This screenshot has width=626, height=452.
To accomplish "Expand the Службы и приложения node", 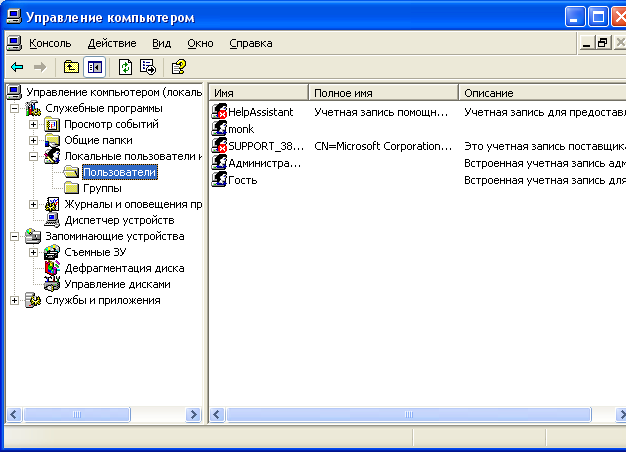I will (14, 300).
